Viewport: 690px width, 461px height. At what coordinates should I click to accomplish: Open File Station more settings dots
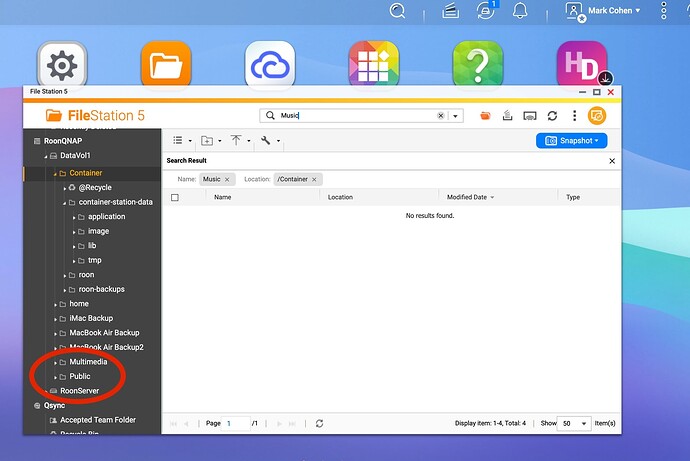[x=574, y=116]
